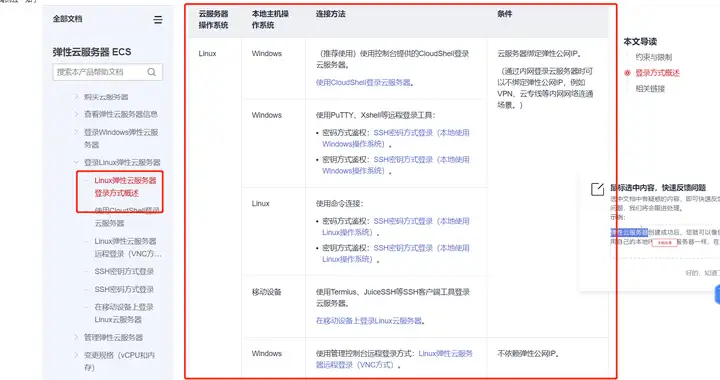Click the 本文导读 heading
Image resolution: width=720 pixels, height=380 pixels.
[640, 42]
